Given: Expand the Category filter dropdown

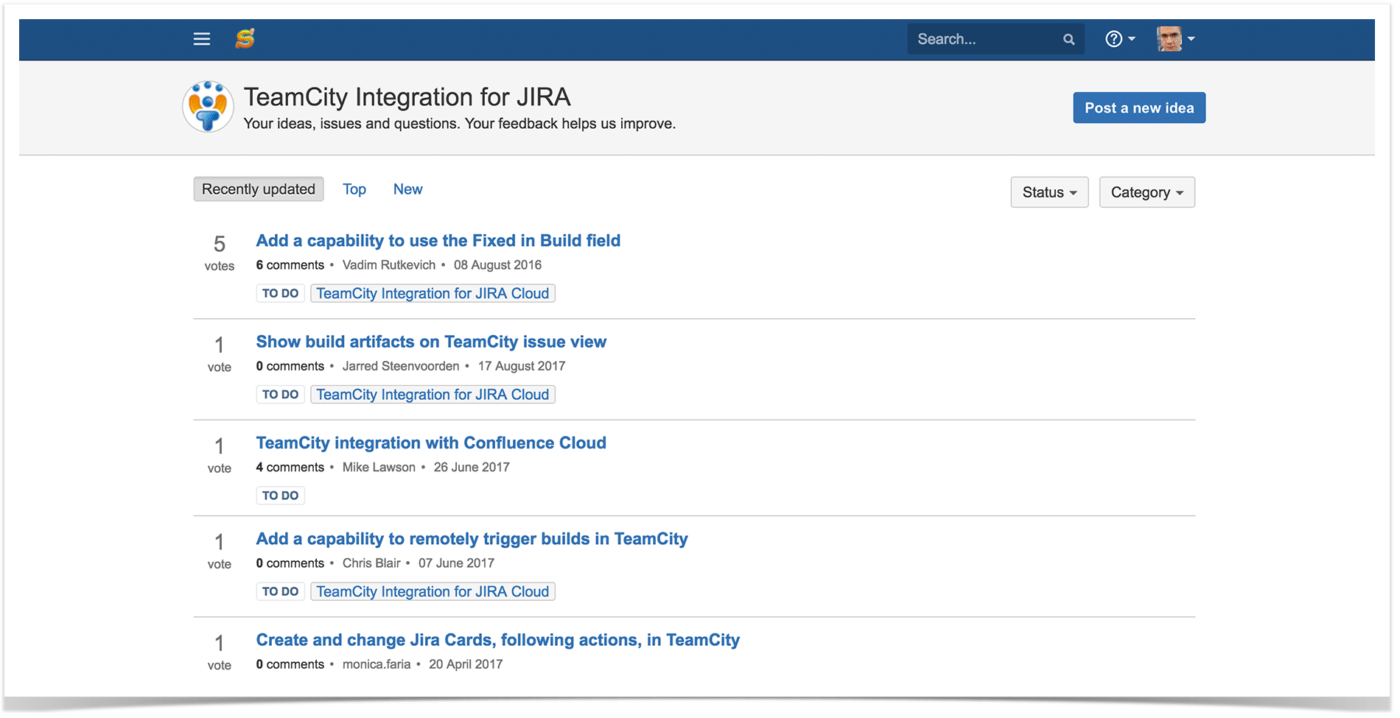Looking at the screenshot, I should click(1146, 192).
